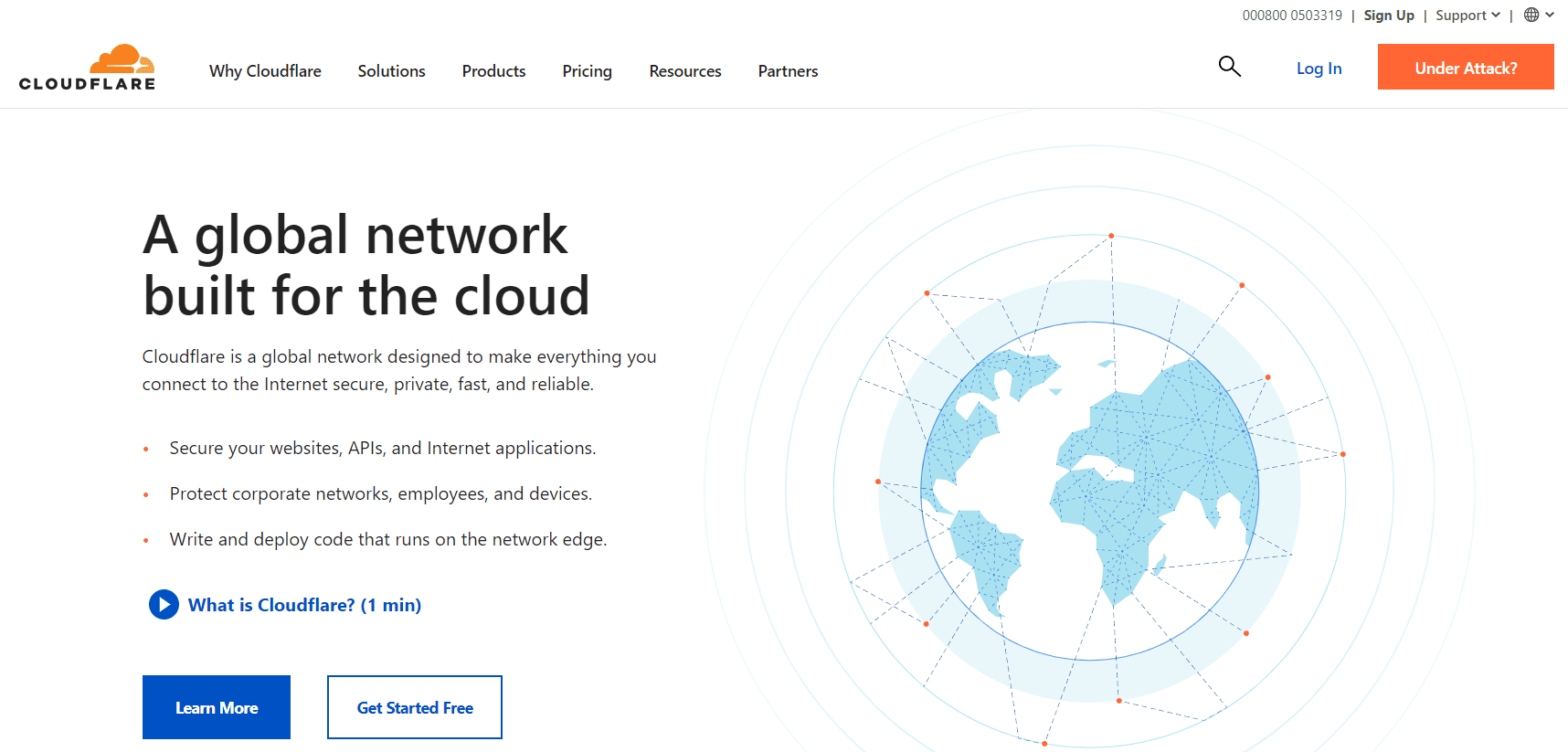Open the Products menu
Image resolution: width=1568 pixels, height=752 pixels.
(493, 71)
